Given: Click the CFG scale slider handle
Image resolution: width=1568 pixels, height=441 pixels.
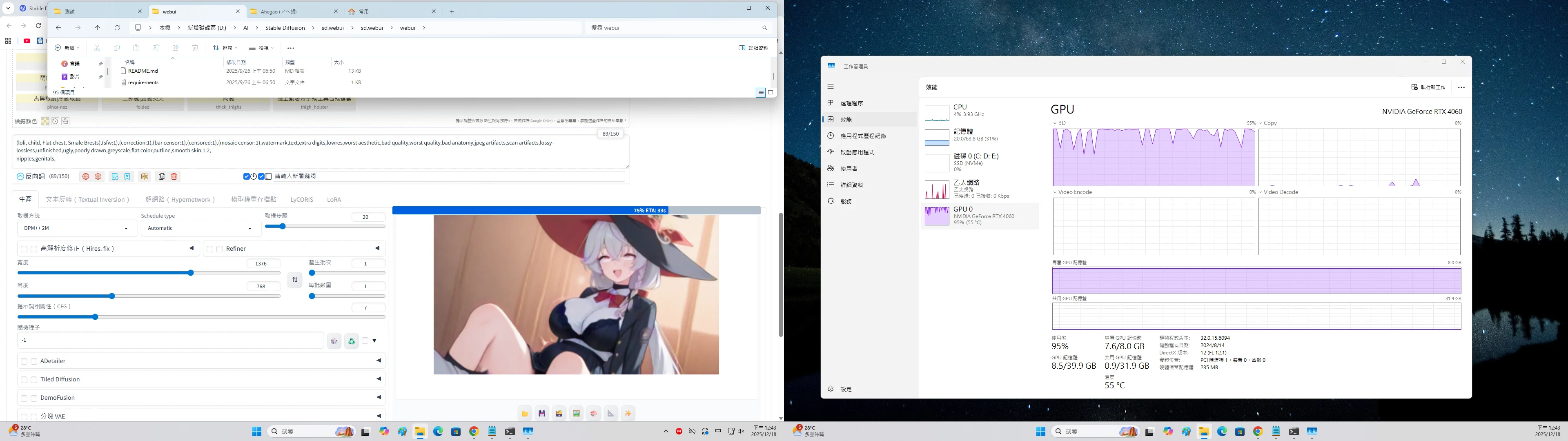Looking at the screenshot, I should point(95,317).
